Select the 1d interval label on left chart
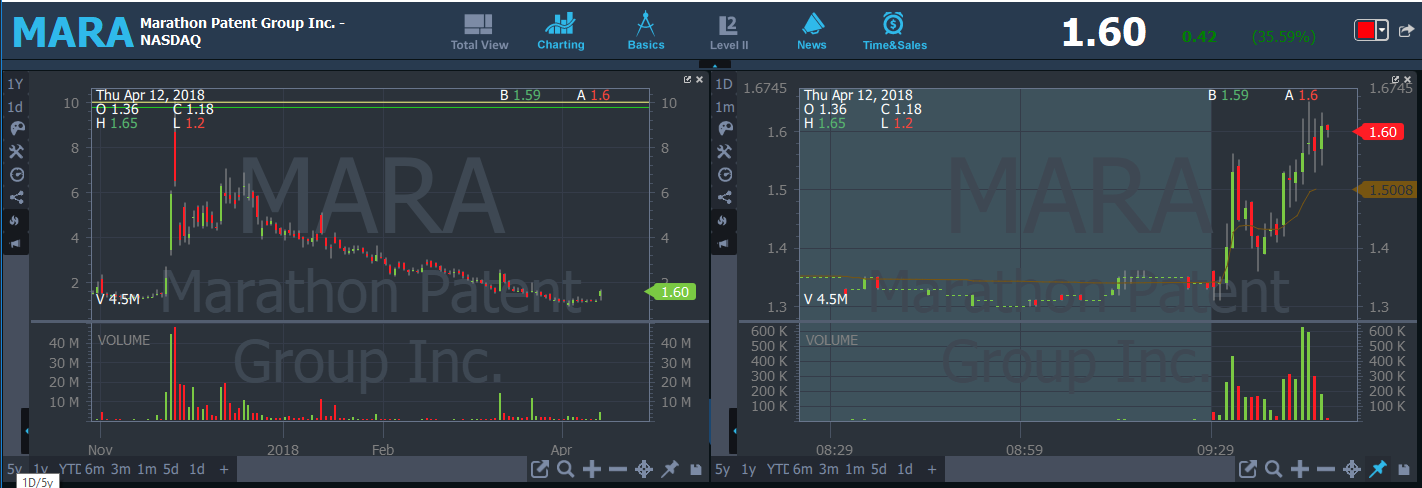The image size is (1422, 488). point(15,107)
